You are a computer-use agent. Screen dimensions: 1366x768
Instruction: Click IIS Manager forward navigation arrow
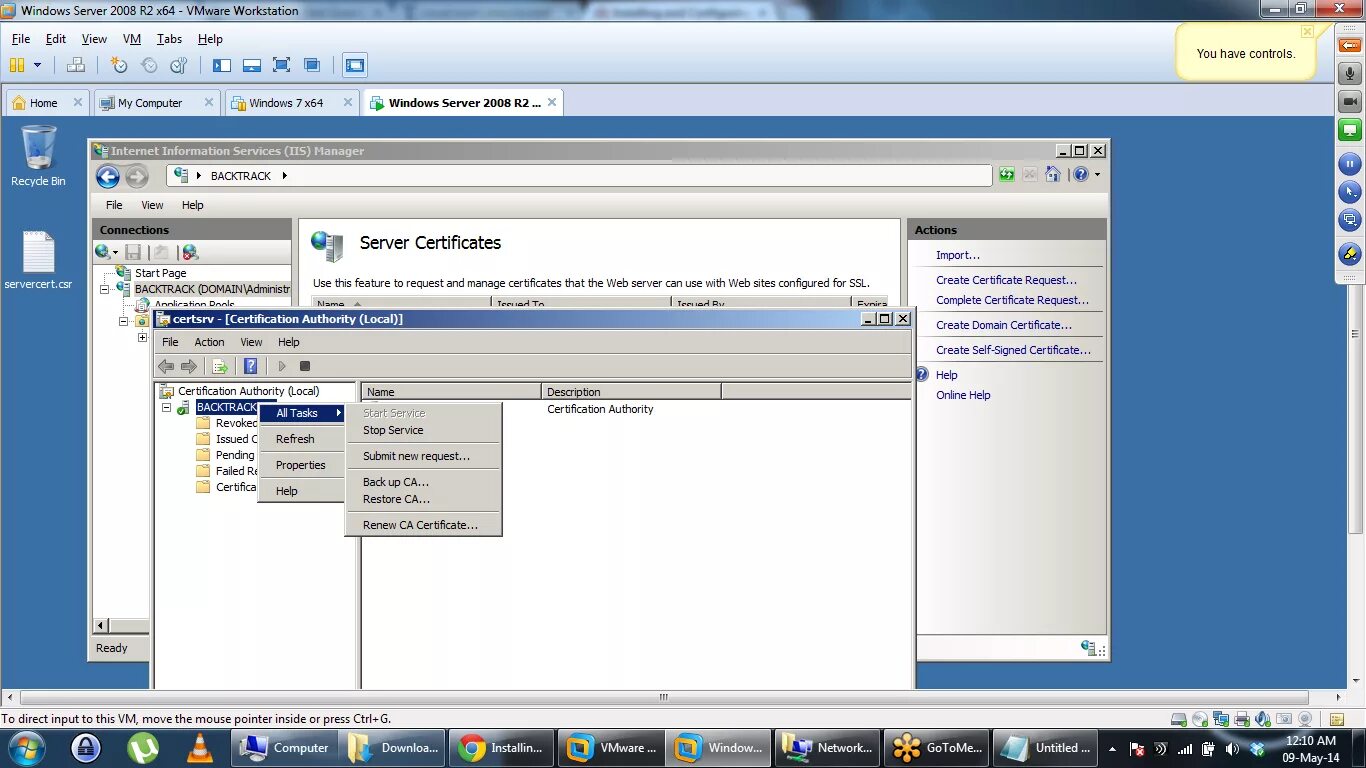point(137,177)
